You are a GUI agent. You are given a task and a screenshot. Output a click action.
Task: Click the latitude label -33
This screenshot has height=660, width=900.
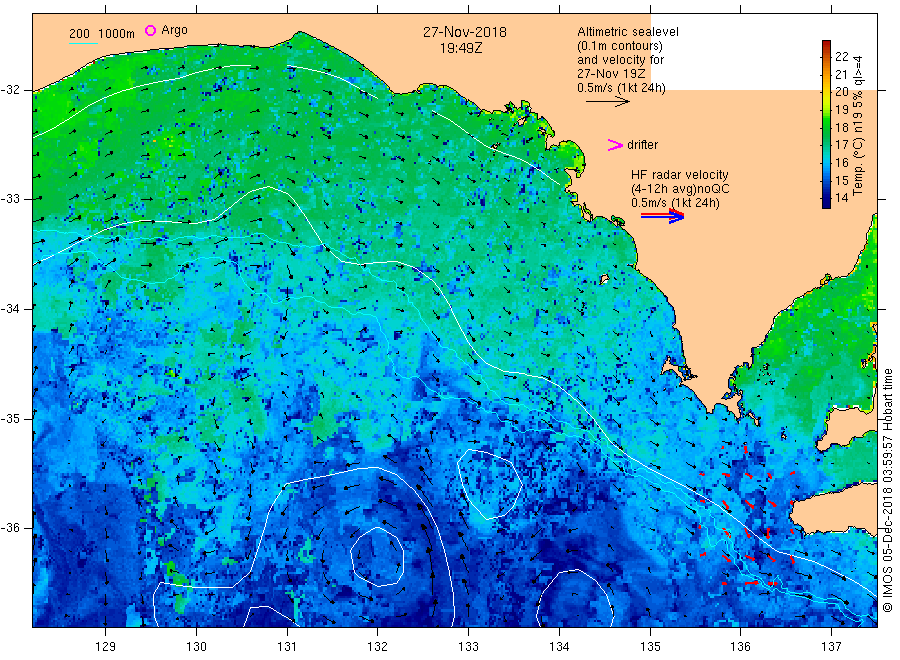[10, 199]
